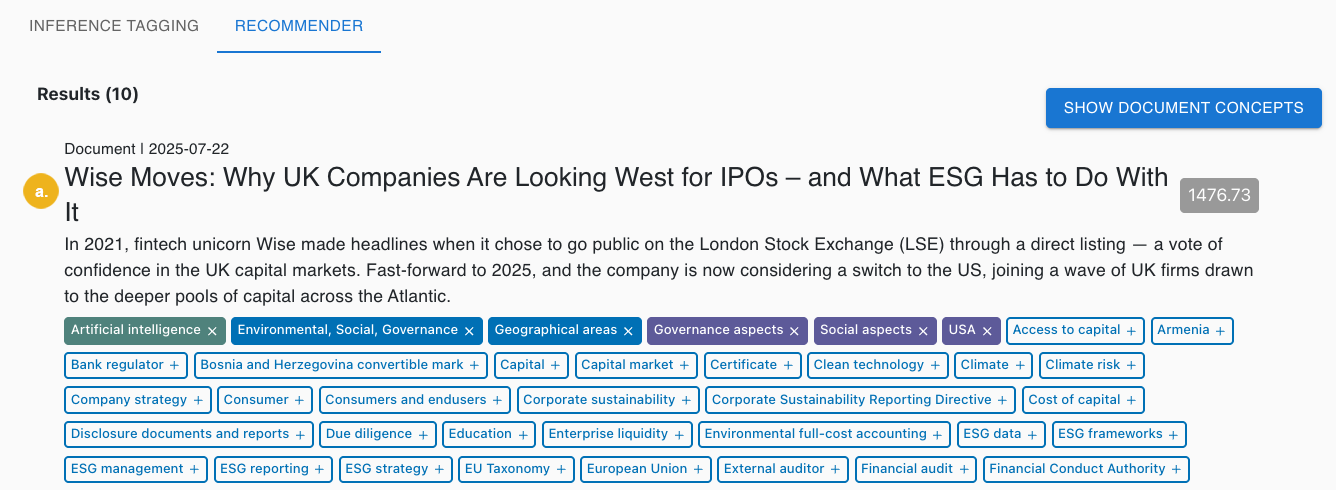Remove the USA tag
Image resolution: width=1336 pixels, height=490 pixels.
(986, 331)
